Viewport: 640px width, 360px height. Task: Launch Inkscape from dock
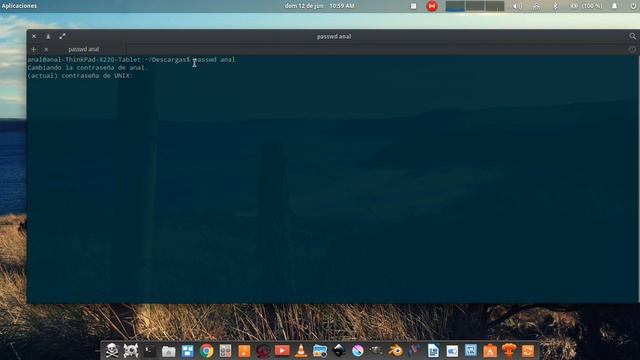pyautogui.click(x=339, y=351)
